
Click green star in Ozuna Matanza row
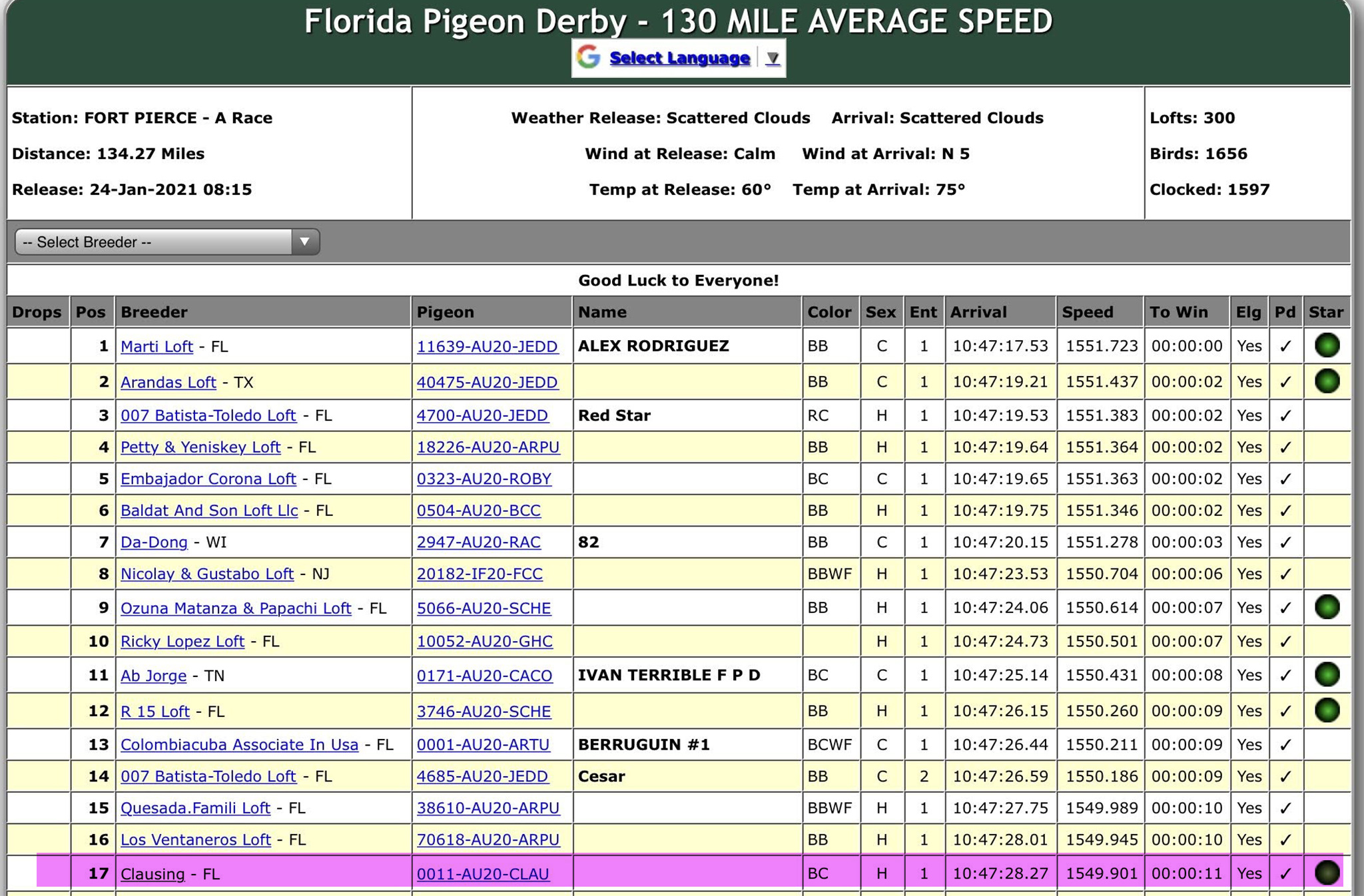pyautogui.click(x=1327, y=607)
